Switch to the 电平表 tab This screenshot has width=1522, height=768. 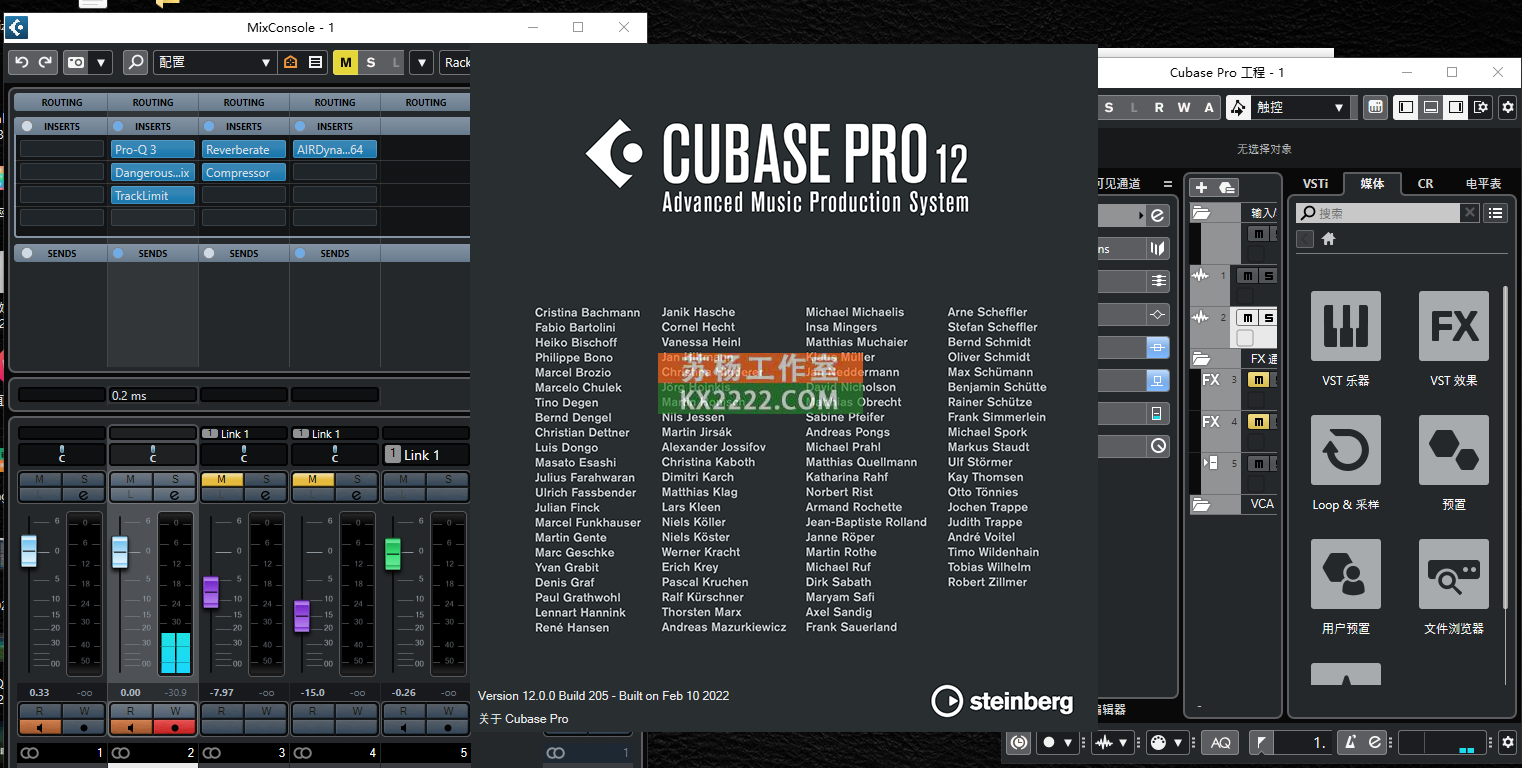[x=1484, y=183]
